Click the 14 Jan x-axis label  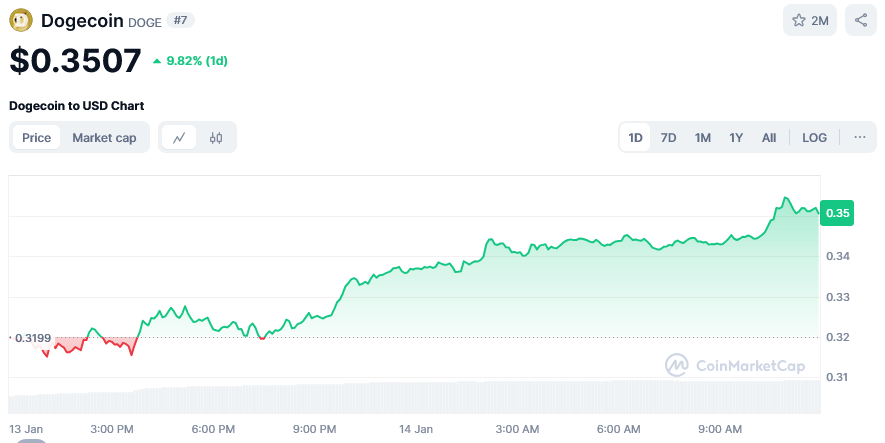click(416, 429)
